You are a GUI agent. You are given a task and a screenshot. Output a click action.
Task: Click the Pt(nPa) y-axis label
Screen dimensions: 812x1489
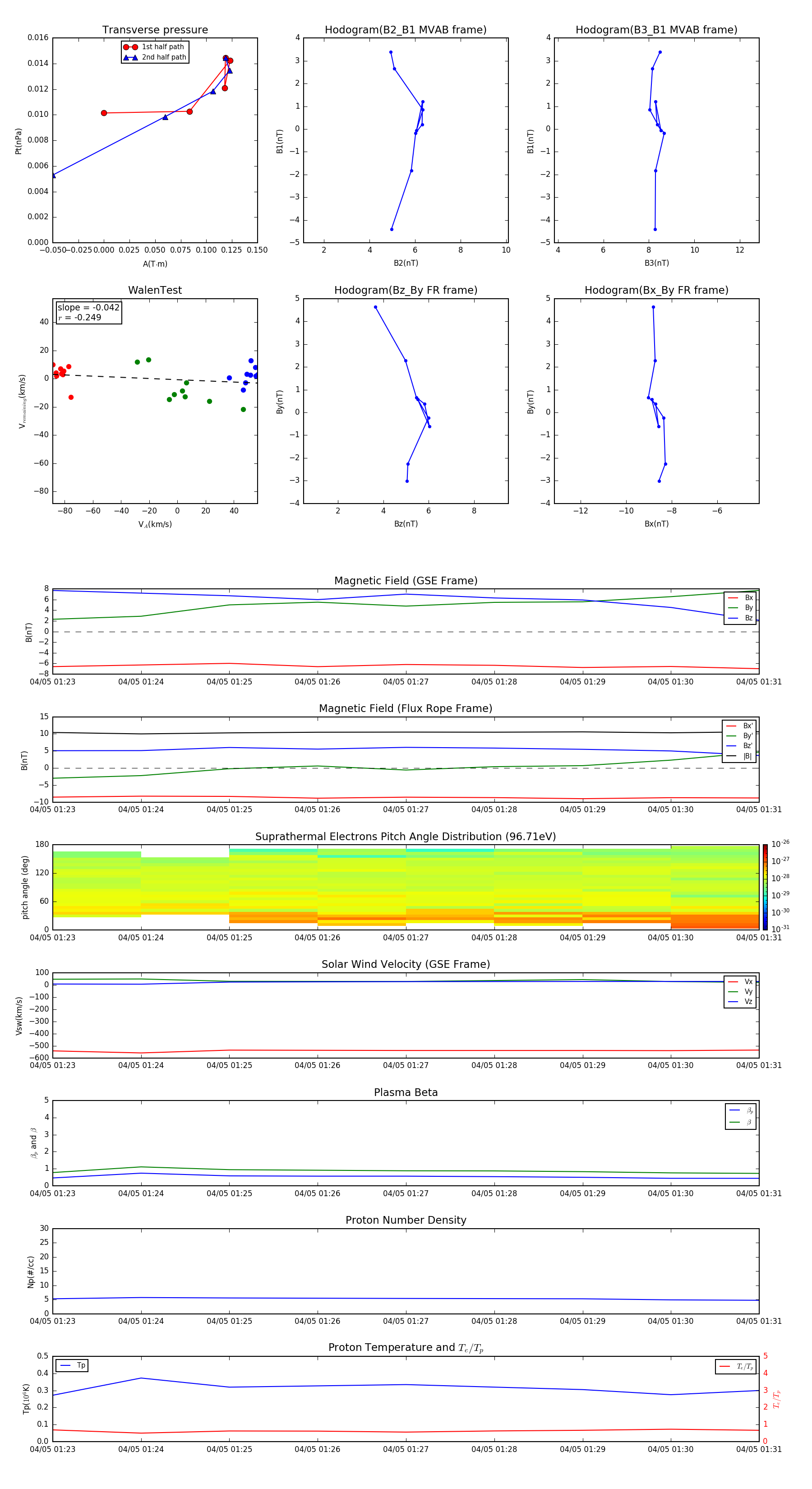tap(18, 140)
